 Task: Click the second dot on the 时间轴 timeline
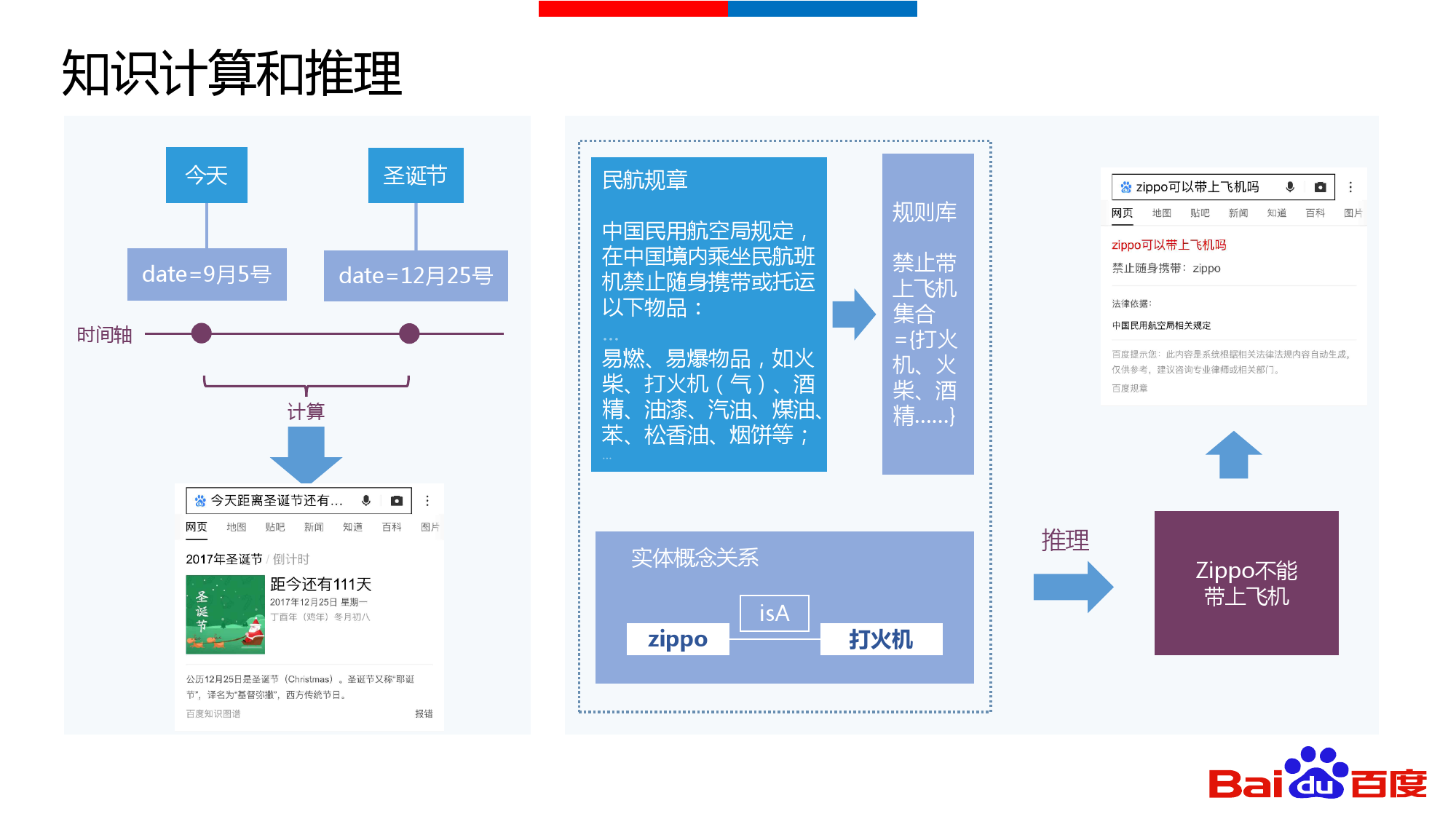(409, 333)
